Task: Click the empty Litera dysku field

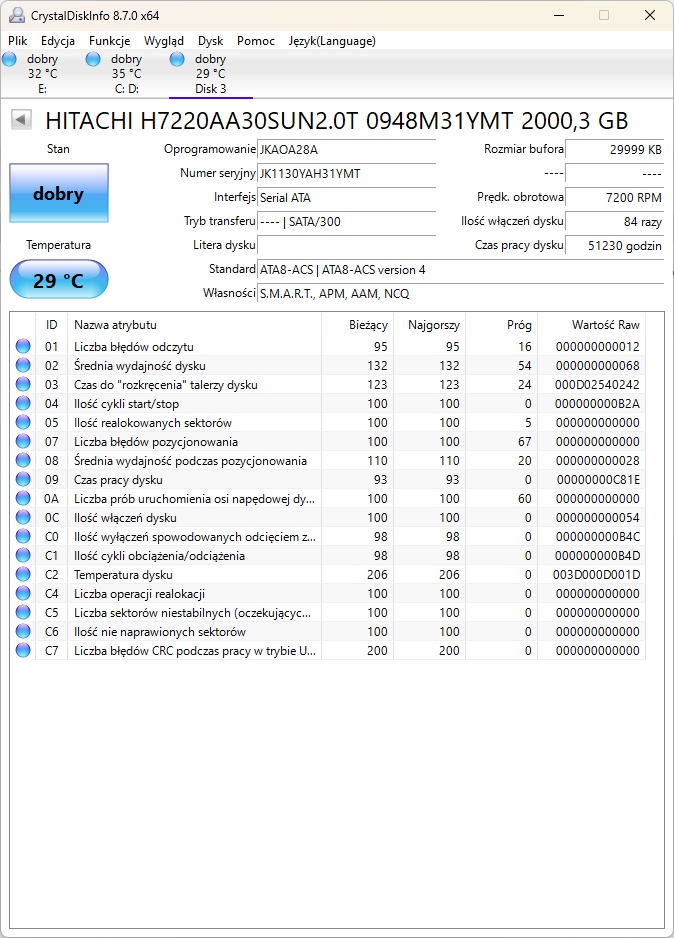Action: (x=346, y=245)
